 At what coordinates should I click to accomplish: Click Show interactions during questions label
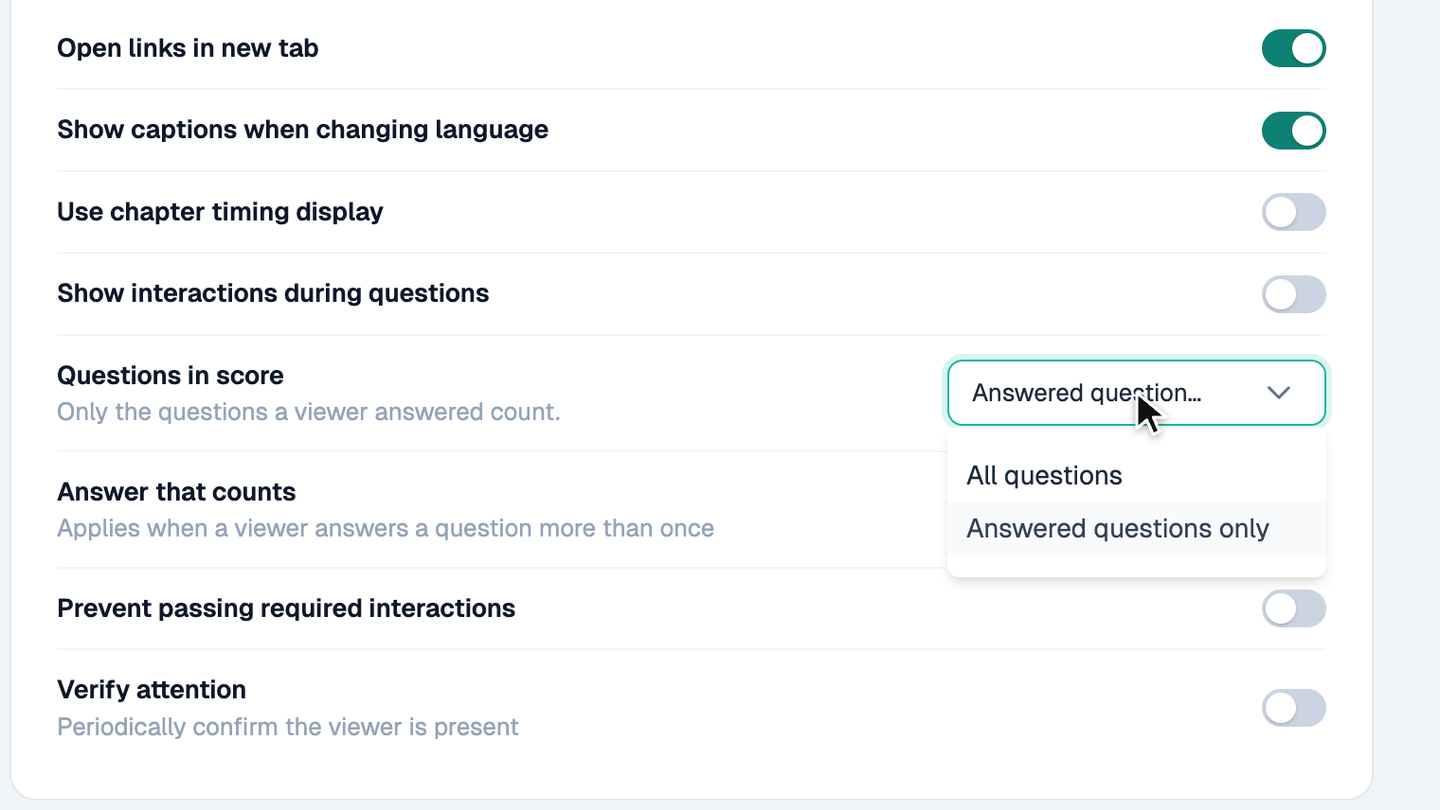point(273,294)
